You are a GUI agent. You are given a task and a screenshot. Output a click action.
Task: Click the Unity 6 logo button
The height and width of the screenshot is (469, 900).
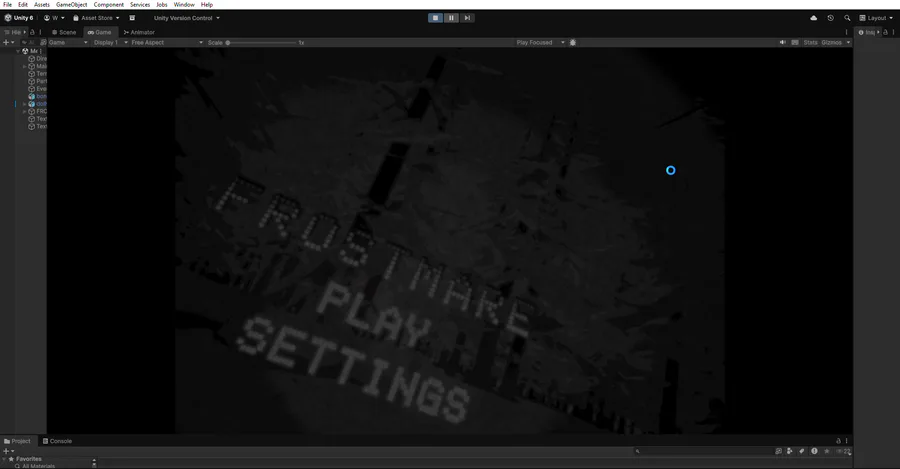(x=19, y=18)
